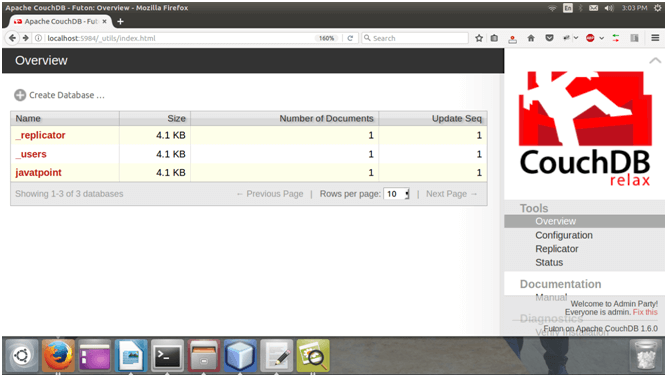Click the Wi-Fi network indicator

tap(552, 8)
